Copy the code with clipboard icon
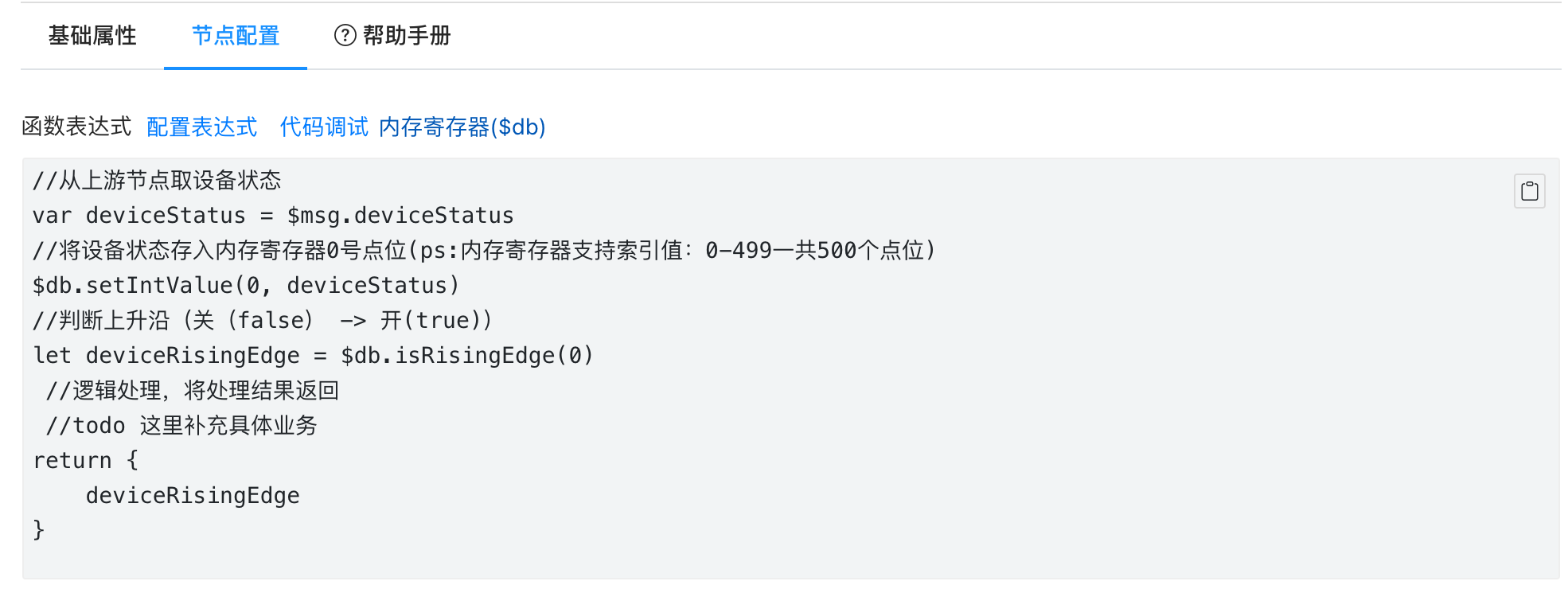 click(x=1529, y=191)
